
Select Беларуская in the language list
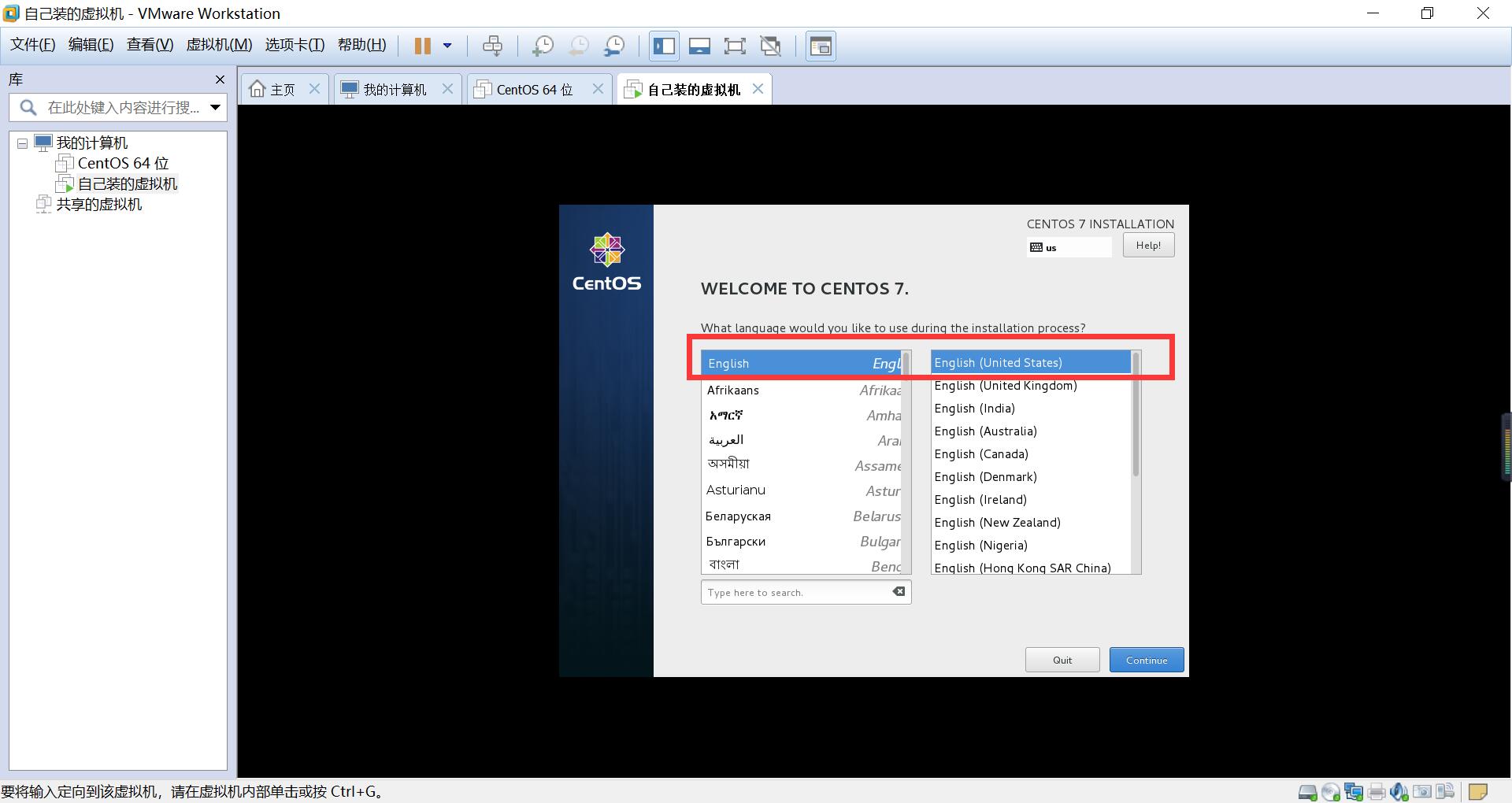coord(802,516)
